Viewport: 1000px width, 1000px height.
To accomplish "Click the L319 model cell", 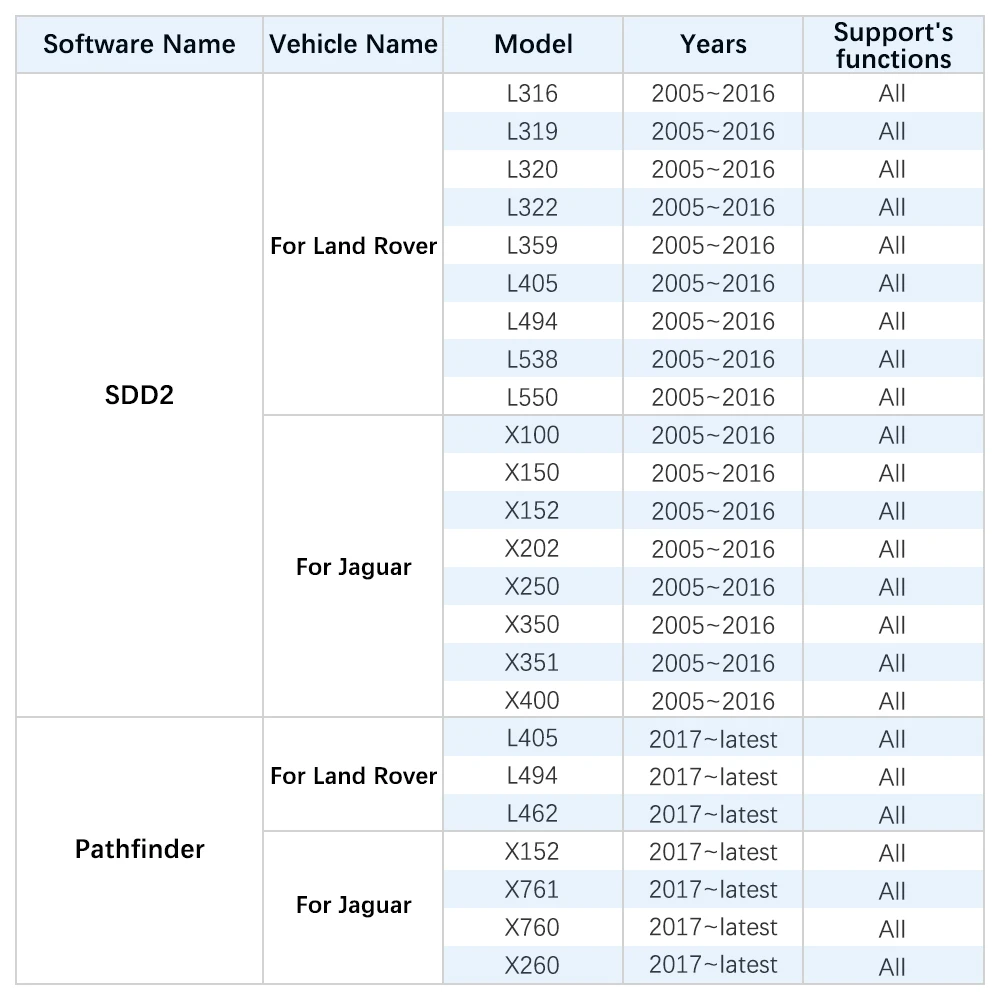I will point(533,131).
